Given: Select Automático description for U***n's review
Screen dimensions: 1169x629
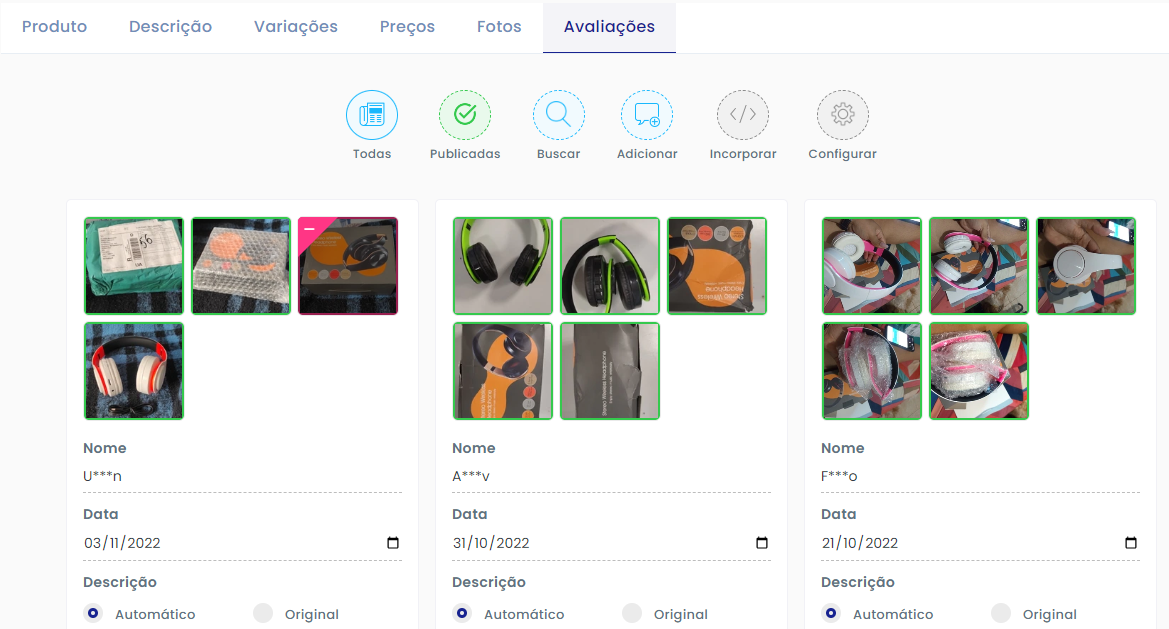Looking at the screenshot, I should 93,613.
